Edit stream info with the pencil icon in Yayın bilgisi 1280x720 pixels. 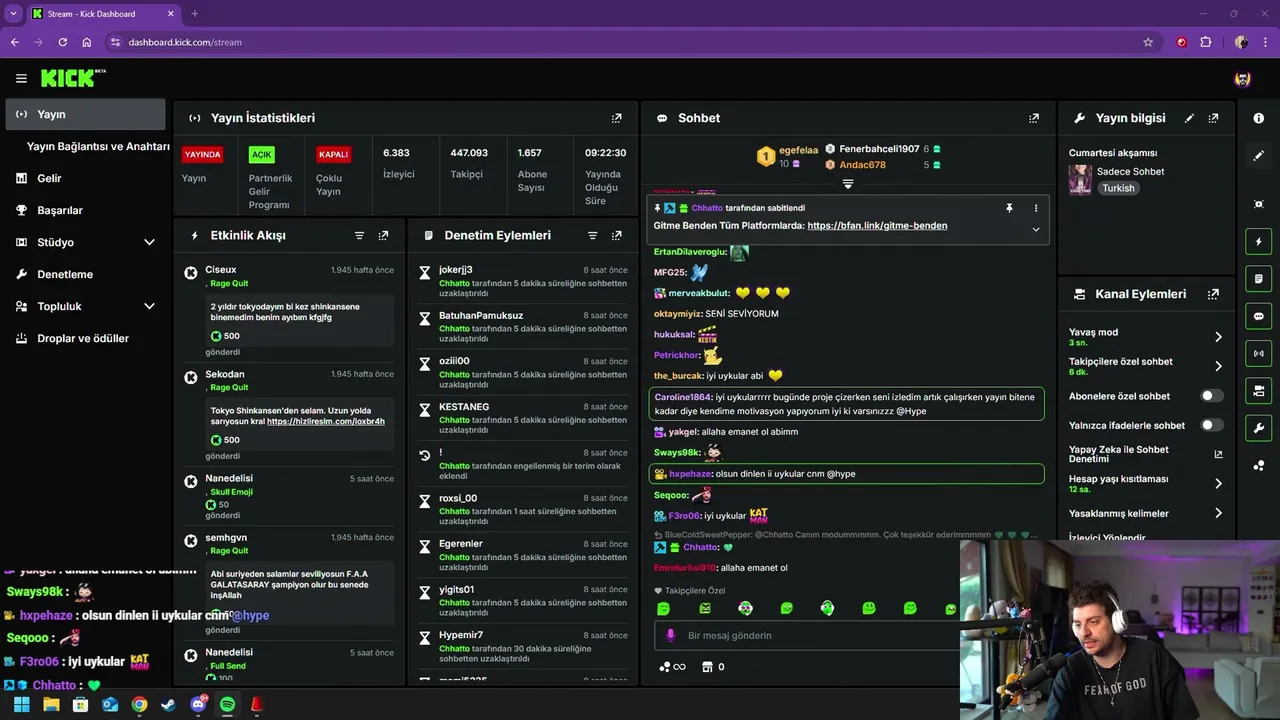1189,118
